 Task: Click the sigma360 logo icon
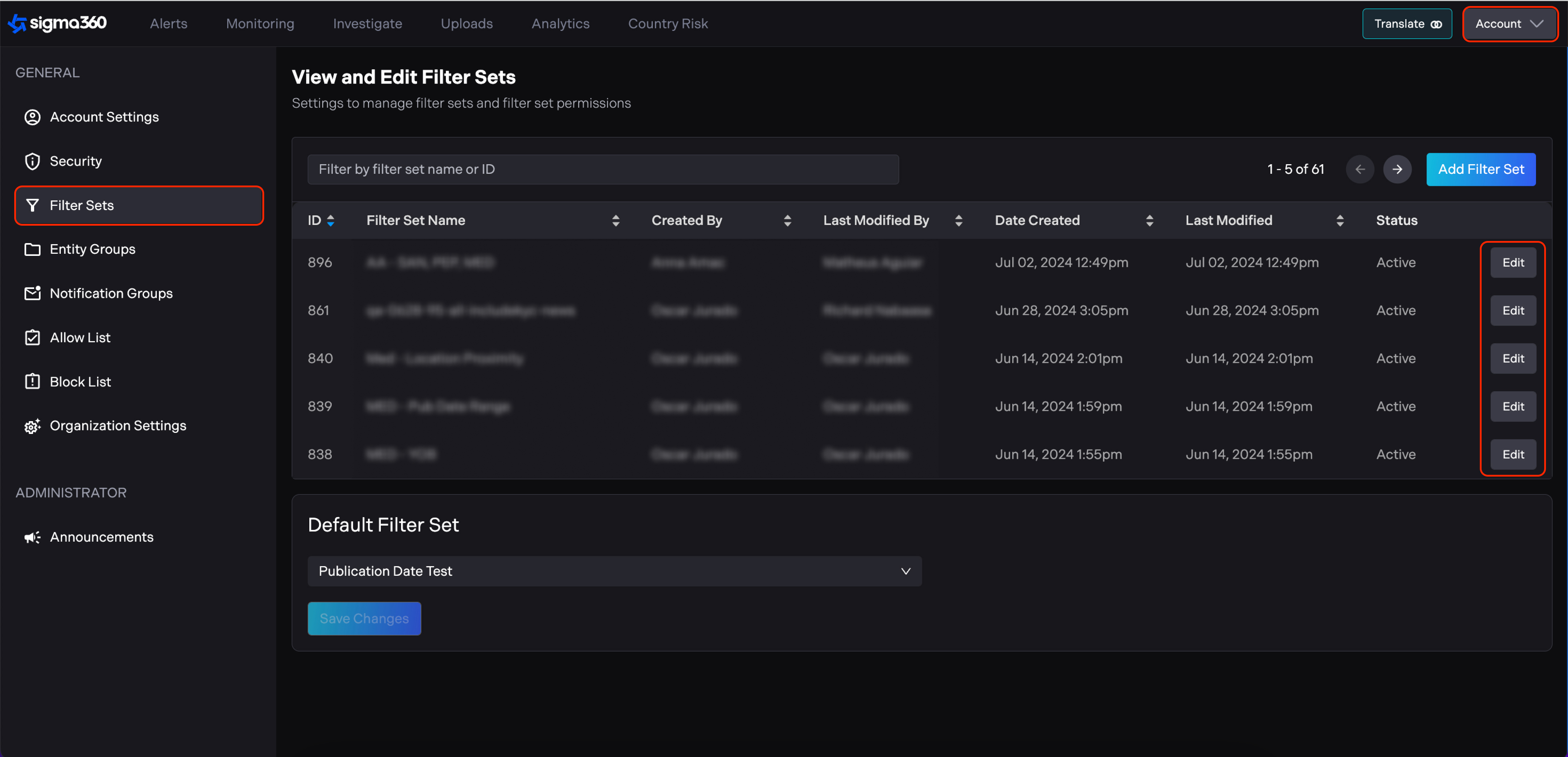pos(17,23)
